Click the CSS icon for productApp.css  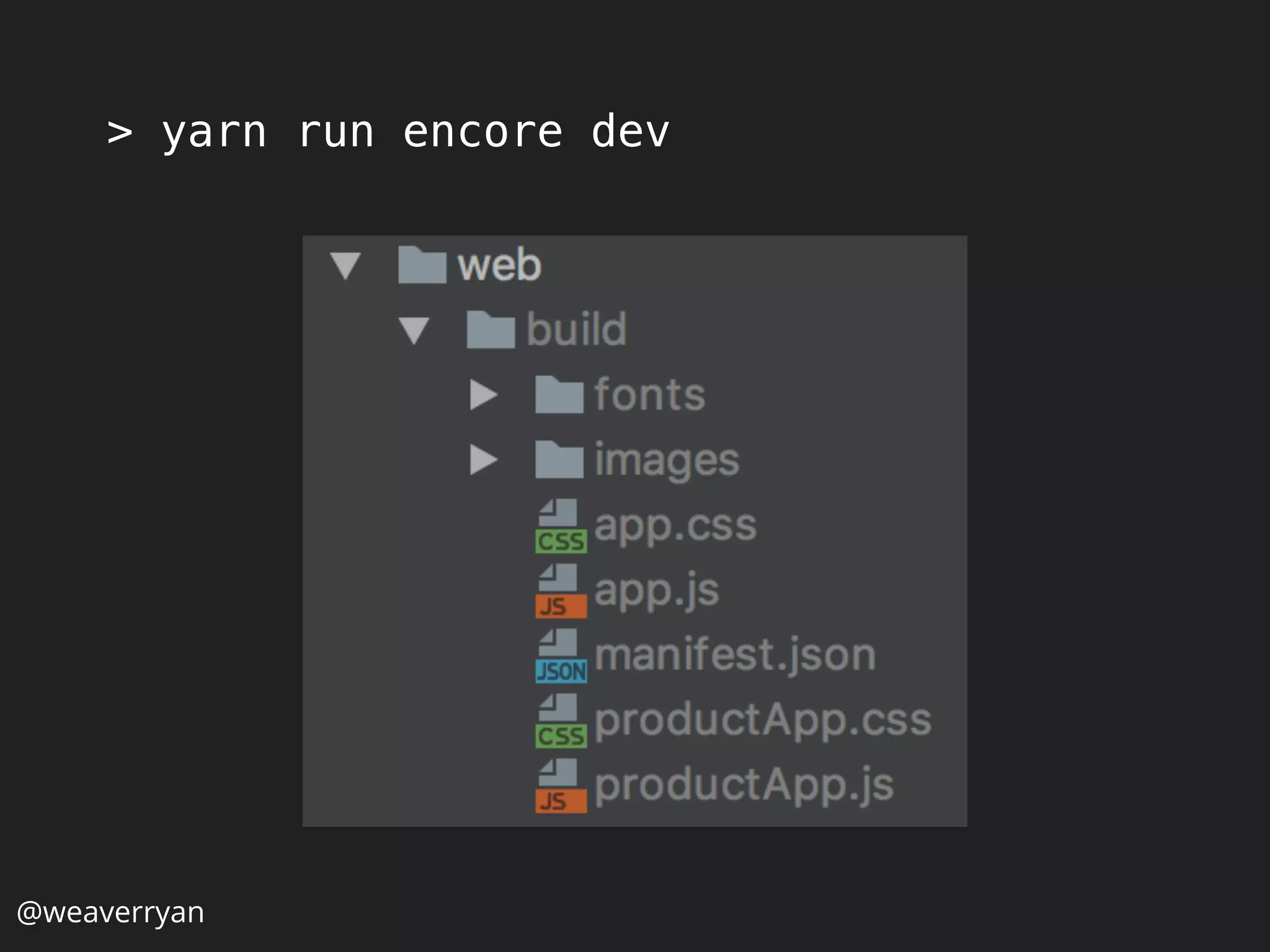tap(561, 721)
